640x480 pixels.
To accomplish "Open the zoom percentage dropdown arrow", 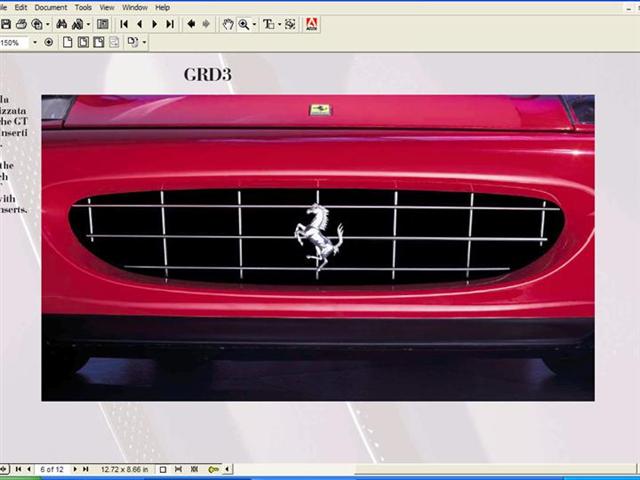I will pos(35,42).
